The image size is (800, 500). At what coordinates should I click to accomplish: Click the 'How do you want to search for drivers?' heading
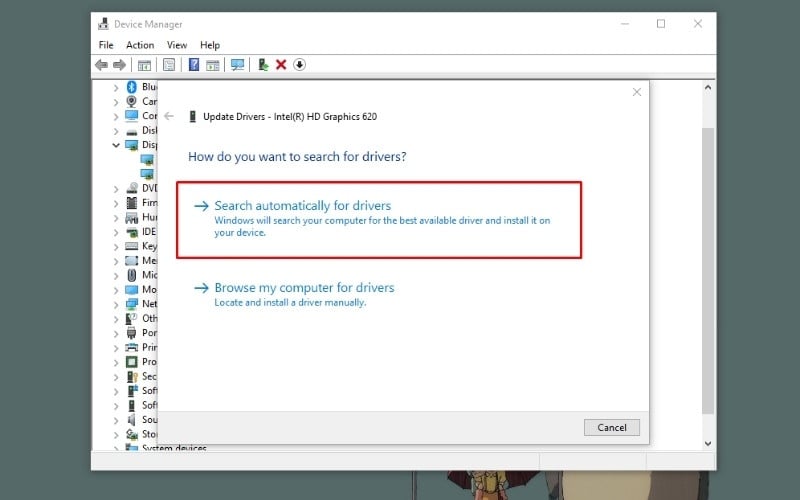coord(297,157)
